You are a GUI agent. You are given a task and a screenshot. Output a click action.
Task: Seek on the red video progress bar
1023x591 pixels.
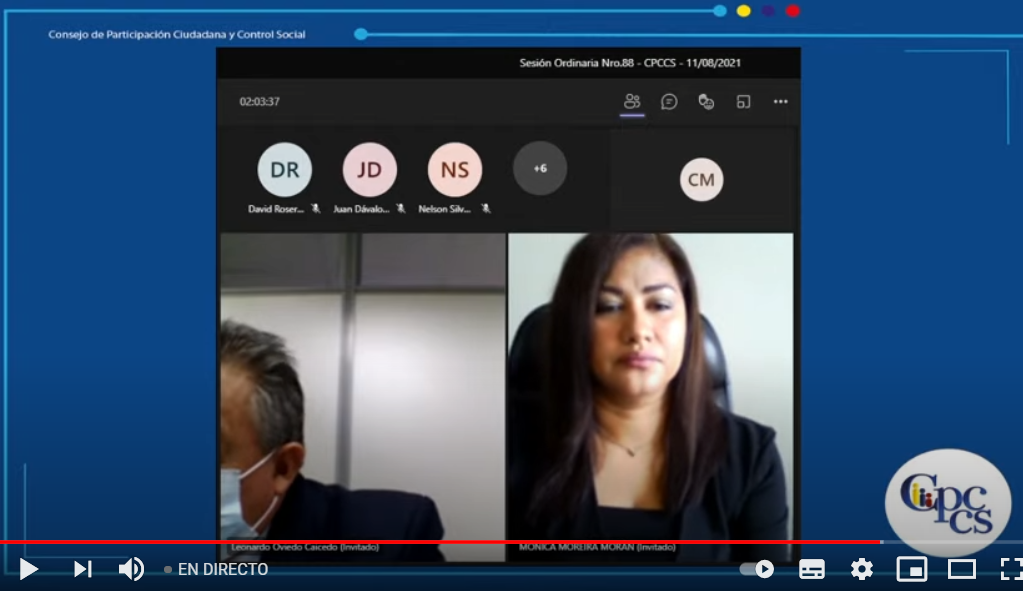440,541
